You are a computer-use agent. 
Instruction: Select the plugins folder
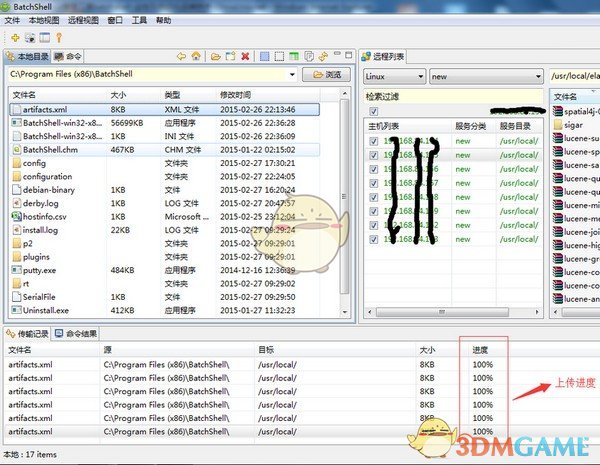click(164, 257)
